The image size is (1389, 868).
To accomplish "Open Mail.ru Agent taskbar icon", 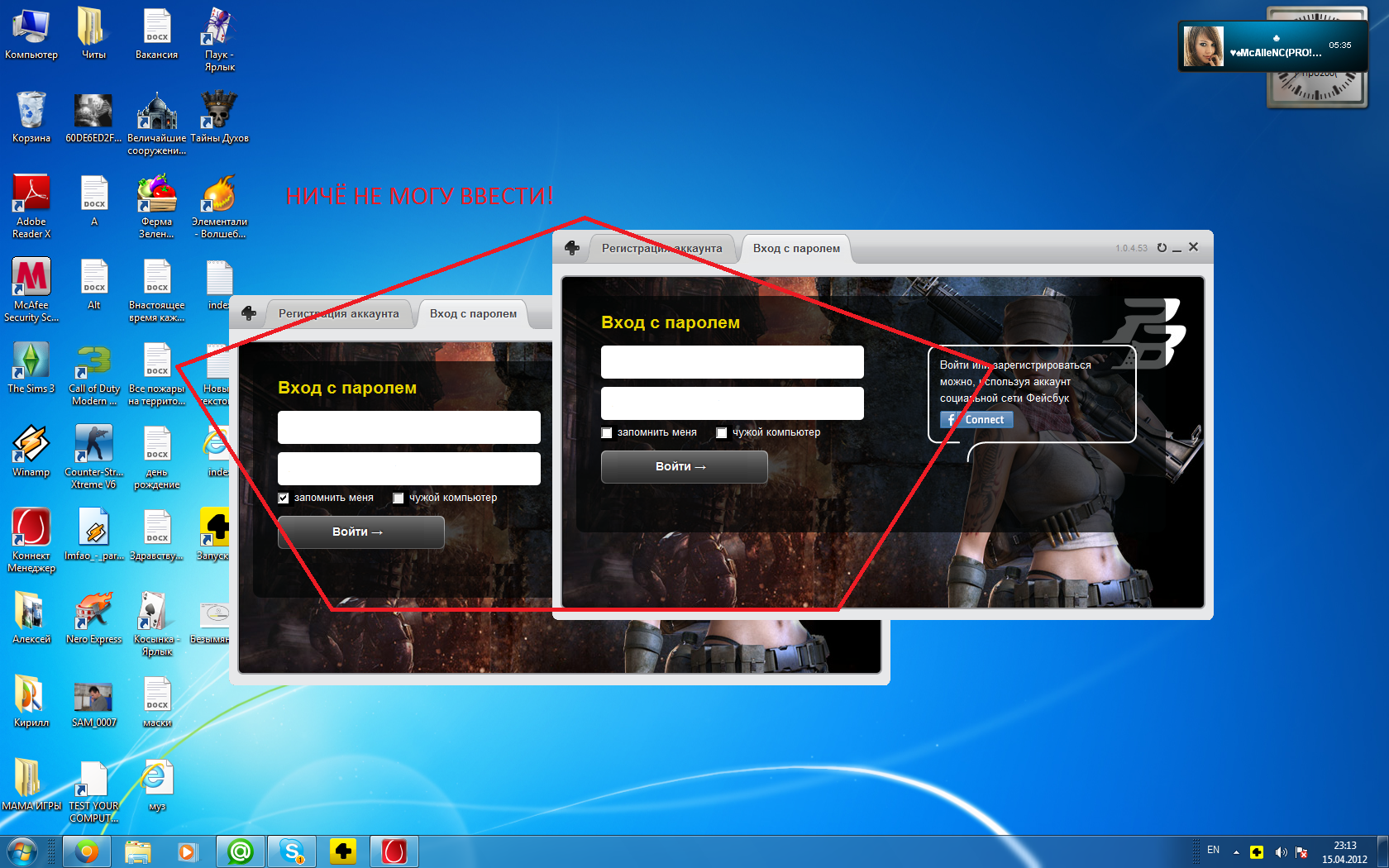I will [241, 851].
